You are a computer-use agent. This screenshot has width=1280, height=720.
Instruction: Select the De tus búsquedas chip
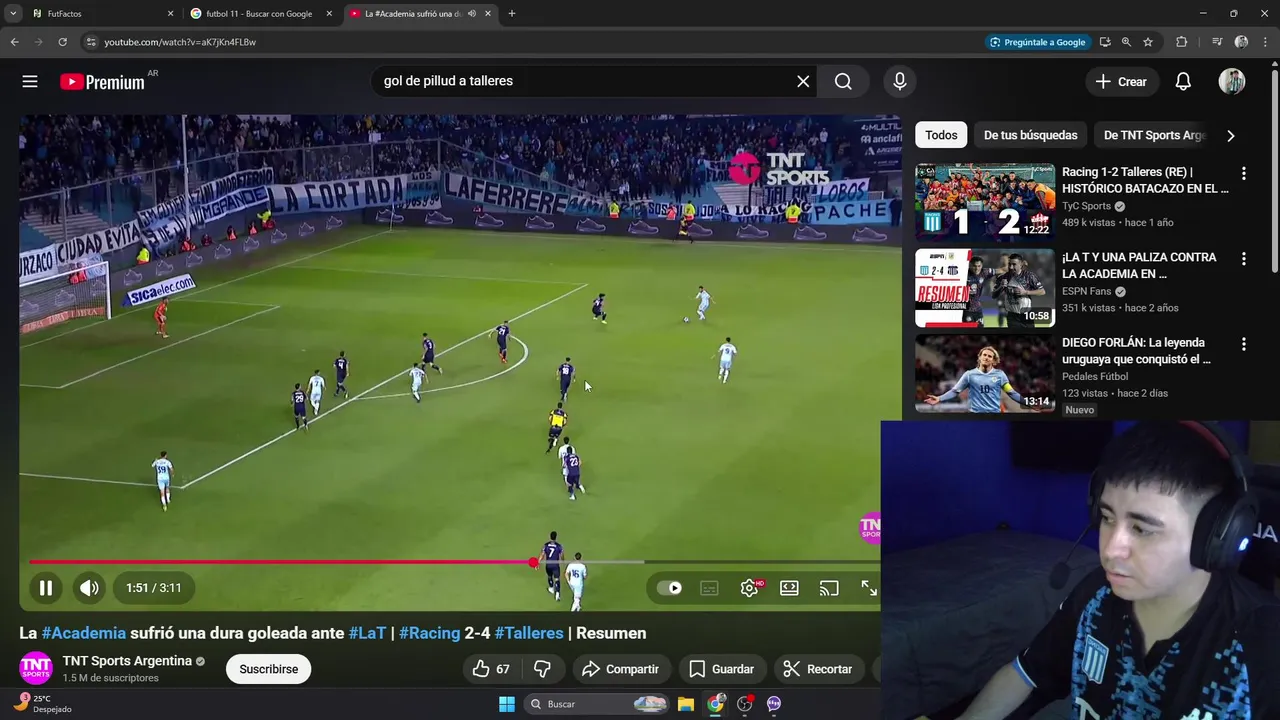tap(1030, 135)
